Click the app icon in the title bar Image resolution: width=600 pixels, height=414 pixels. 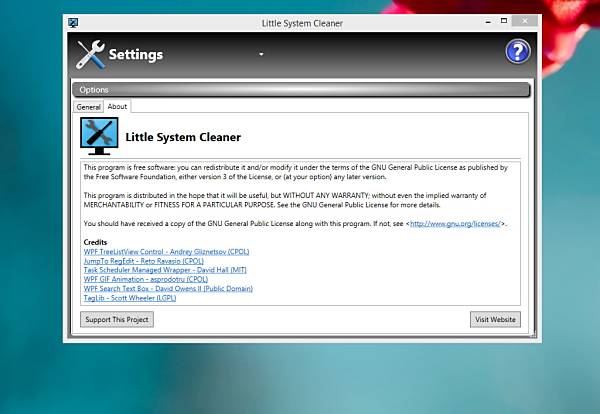click(73, 23)
